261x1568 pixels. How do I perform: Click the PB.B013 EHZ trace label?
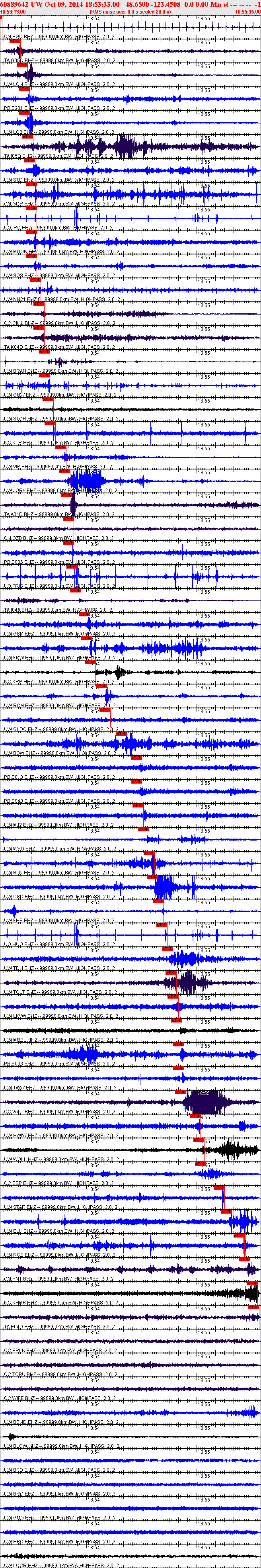[x=60, y=777]
